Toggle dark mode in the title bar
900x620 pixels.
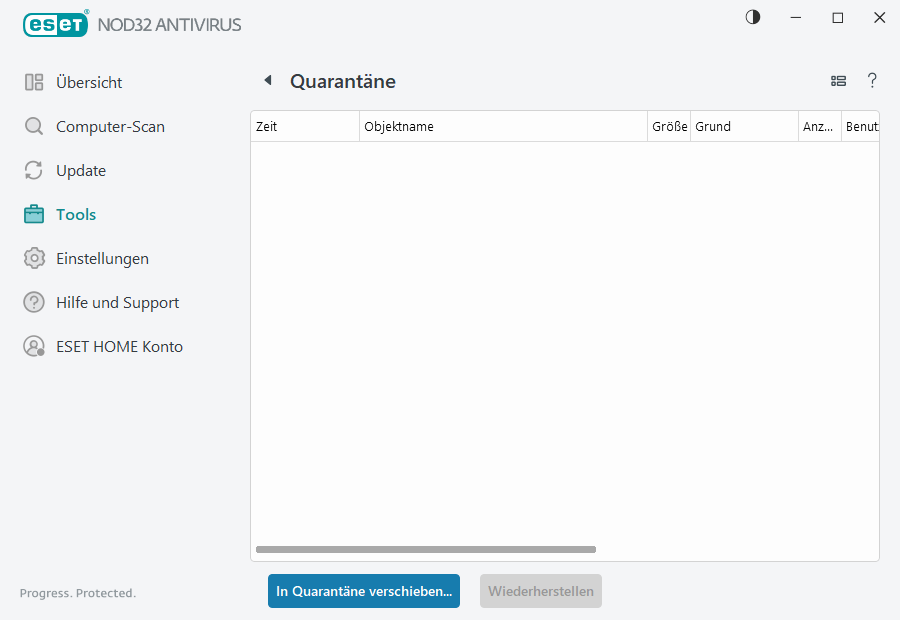752,17
